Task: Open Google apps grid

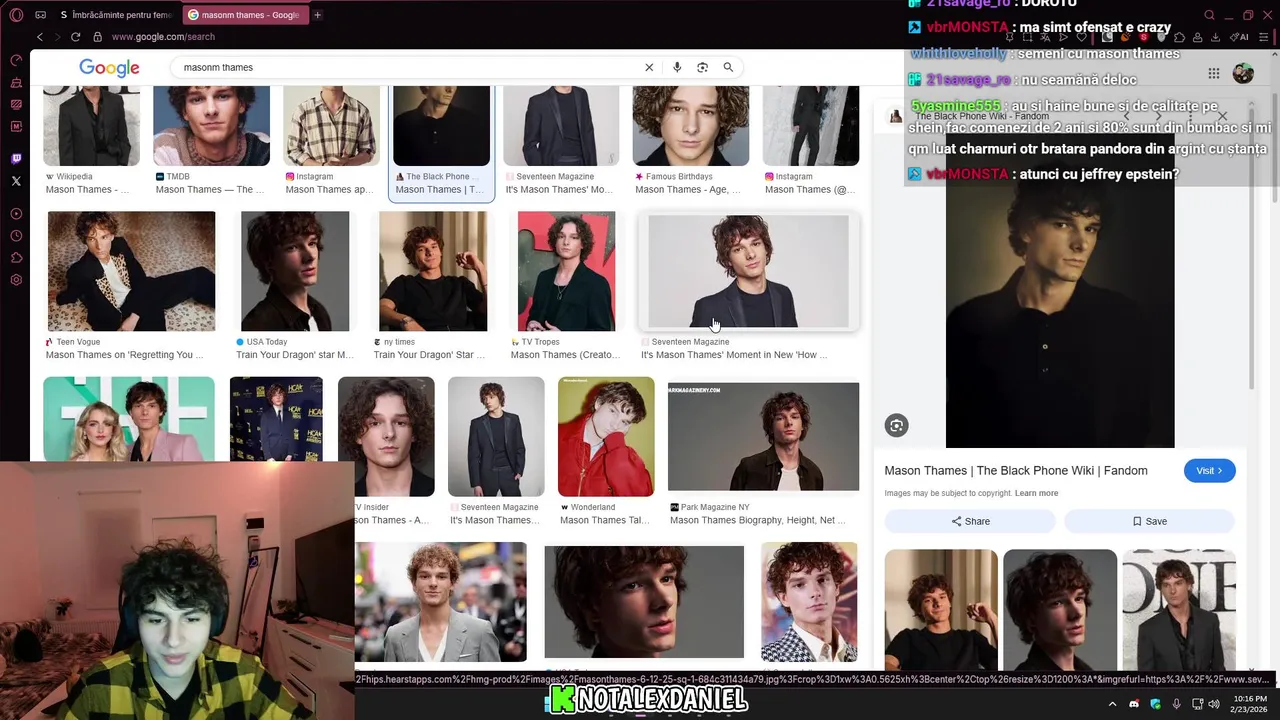Action: (x=1213, y=73)
